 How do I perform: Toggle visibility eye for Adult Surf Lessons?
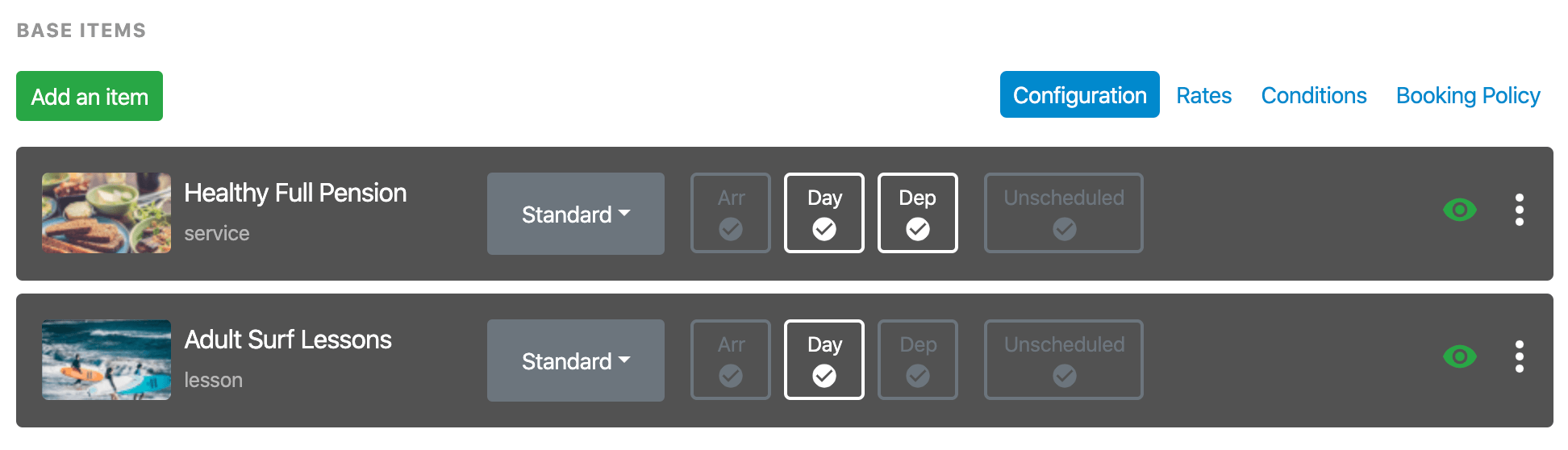click(1459, 356)
